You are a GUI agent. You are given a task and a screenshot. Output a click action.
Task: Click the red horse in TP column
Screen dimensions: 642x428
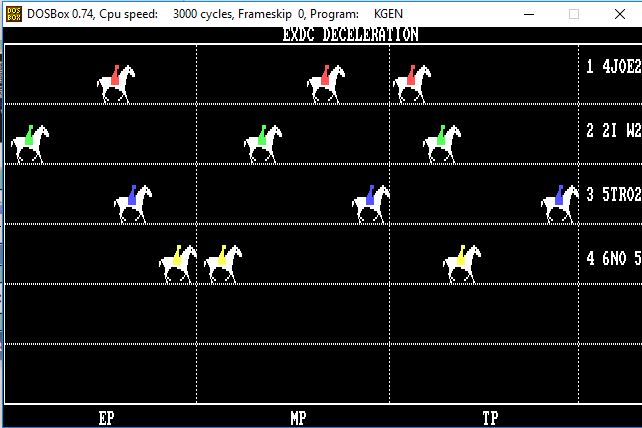click(412, 84)
